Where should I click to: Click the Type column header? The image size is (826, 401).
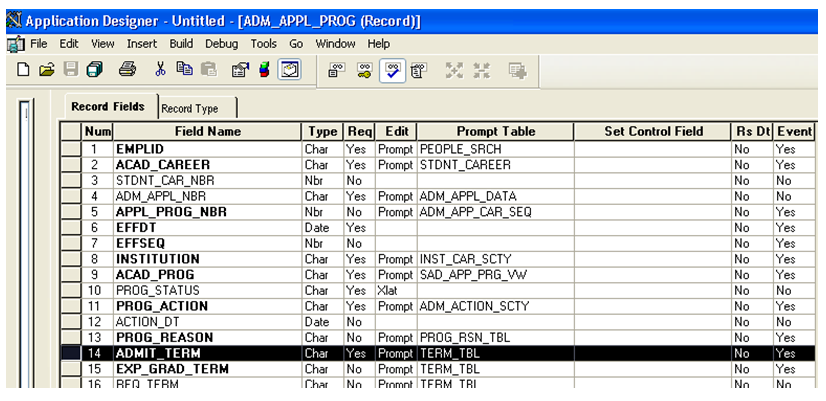coord(322,131)
